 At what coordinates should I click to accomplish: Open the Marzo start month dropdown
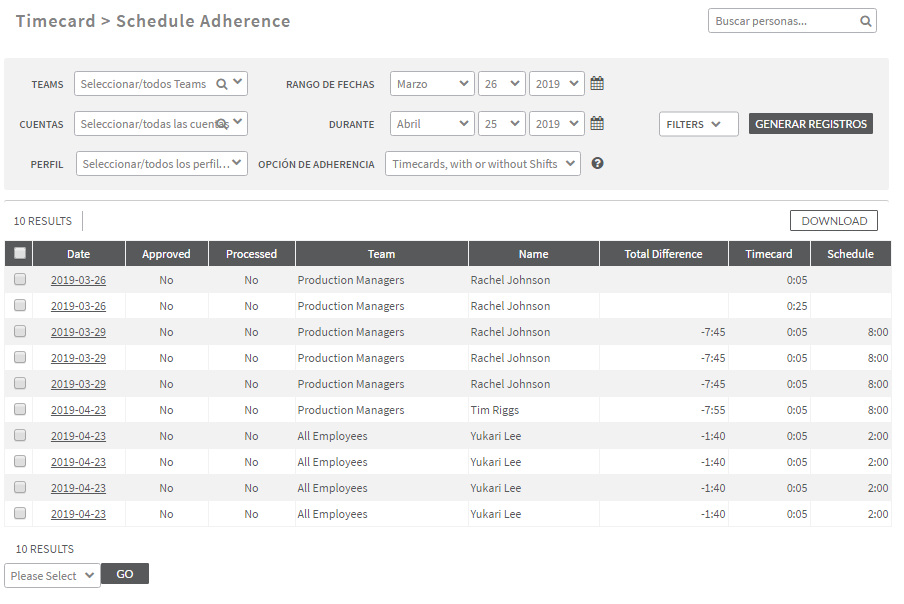click(x=432, y=84)
